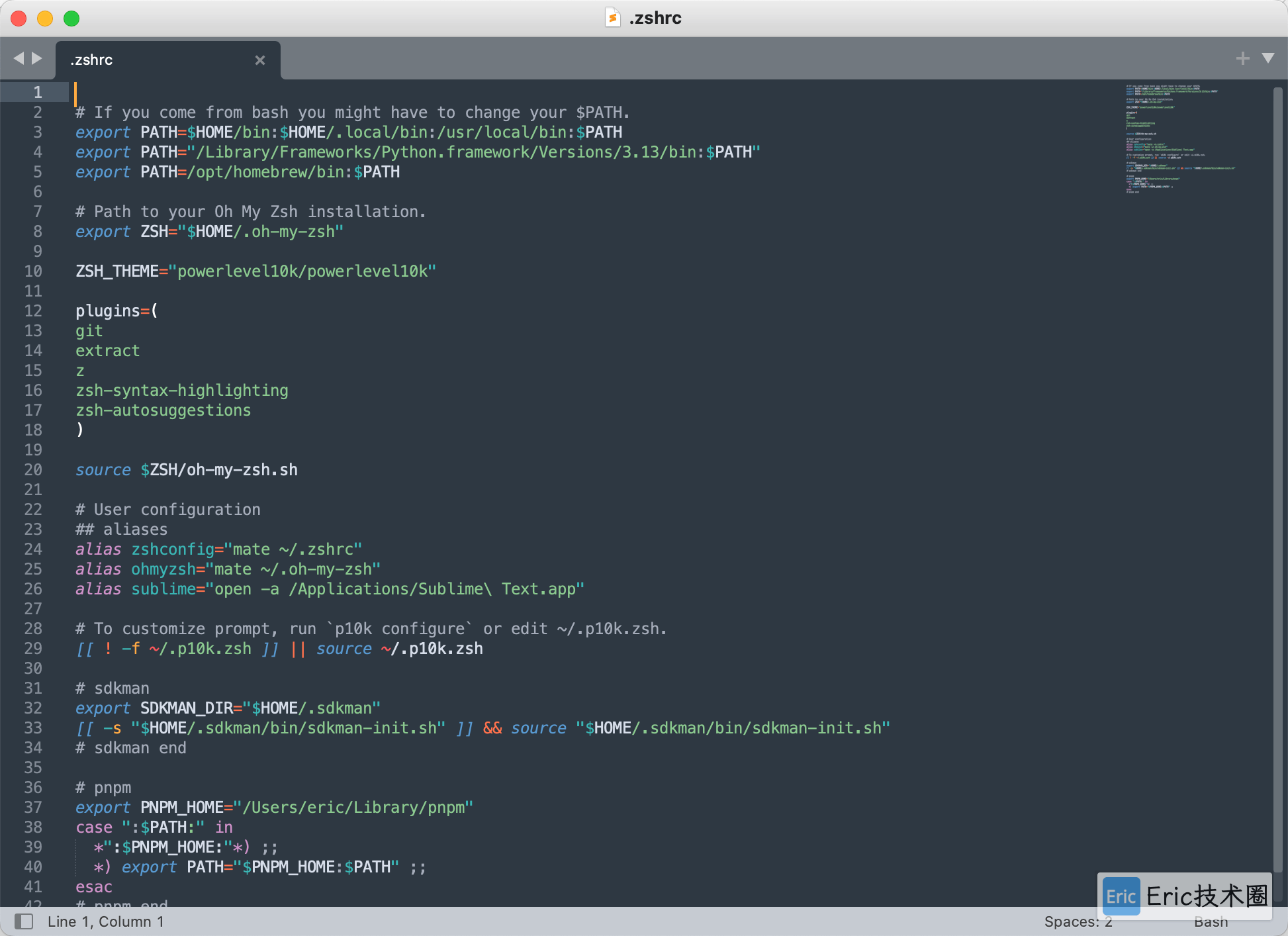Click the 'zsh-autosuggestions' plugin line

(163, 410)
